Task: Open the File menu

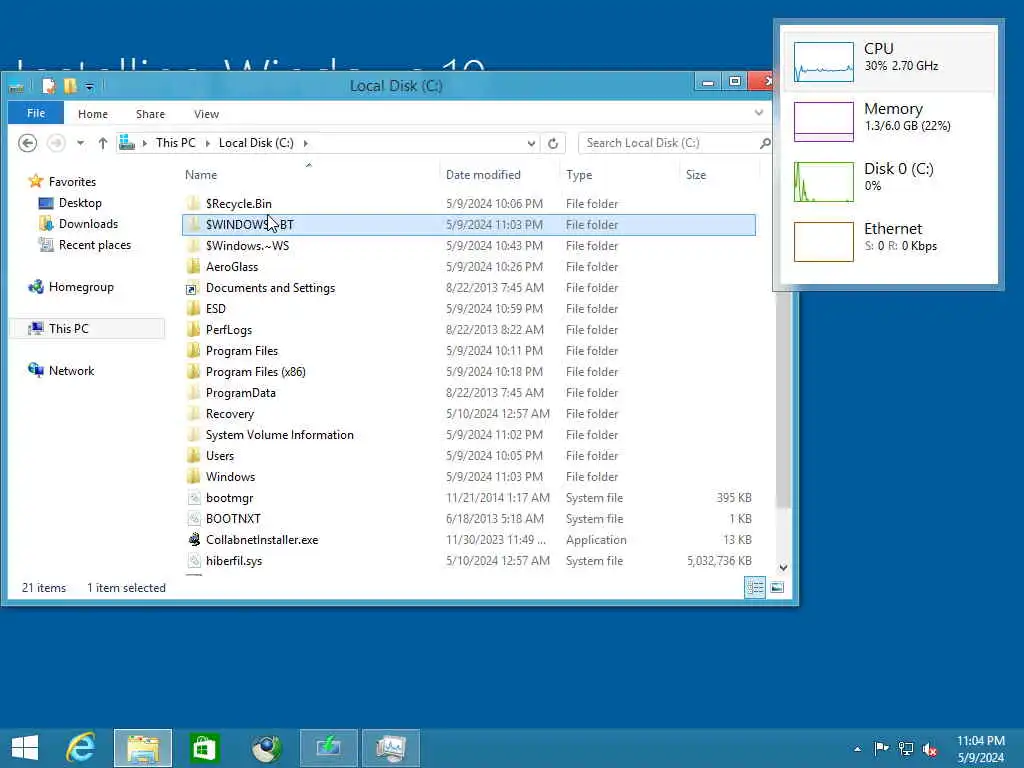Action: coord(36,113)
